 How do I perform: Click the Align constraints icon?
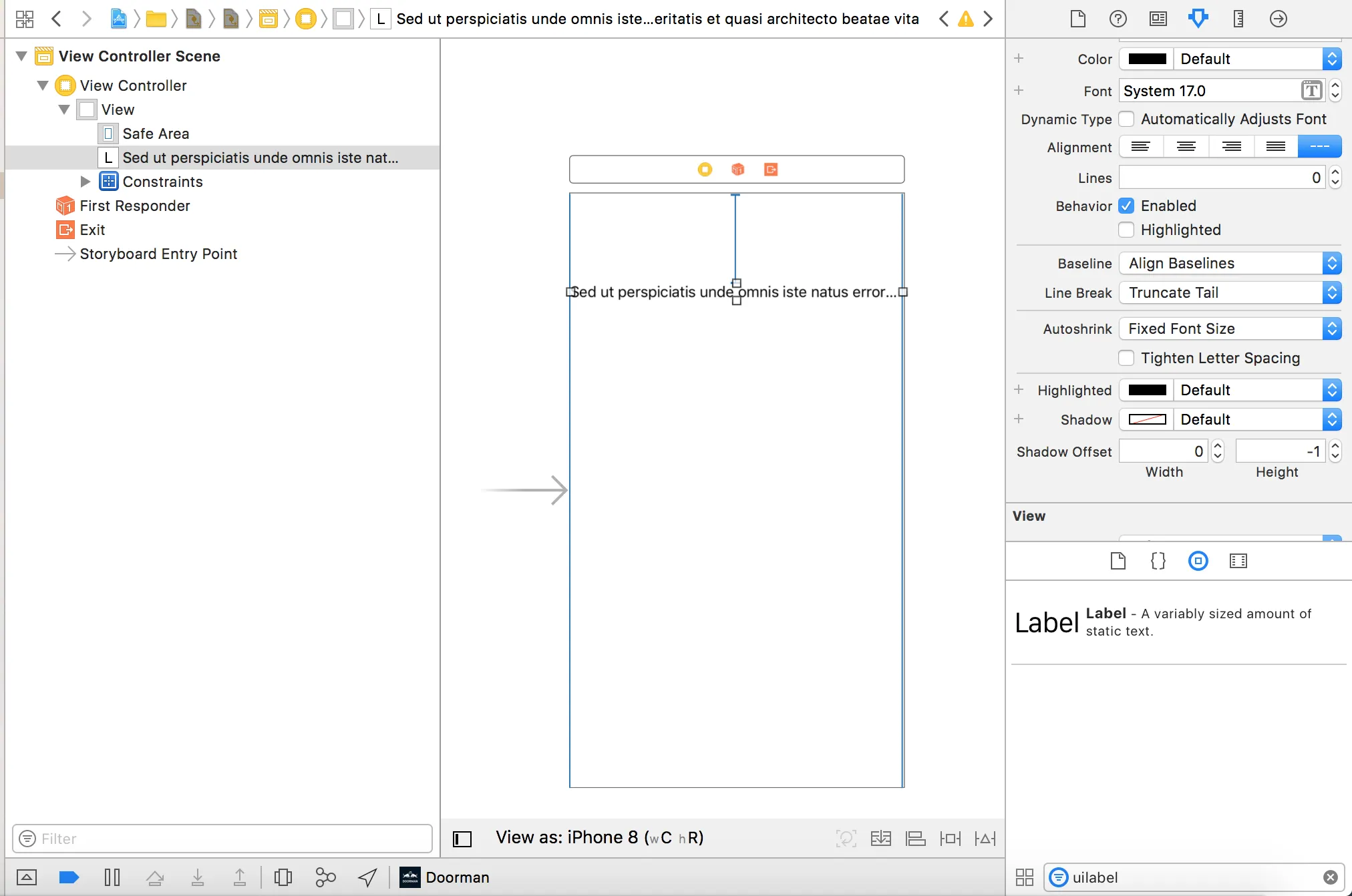click(915, 839)
